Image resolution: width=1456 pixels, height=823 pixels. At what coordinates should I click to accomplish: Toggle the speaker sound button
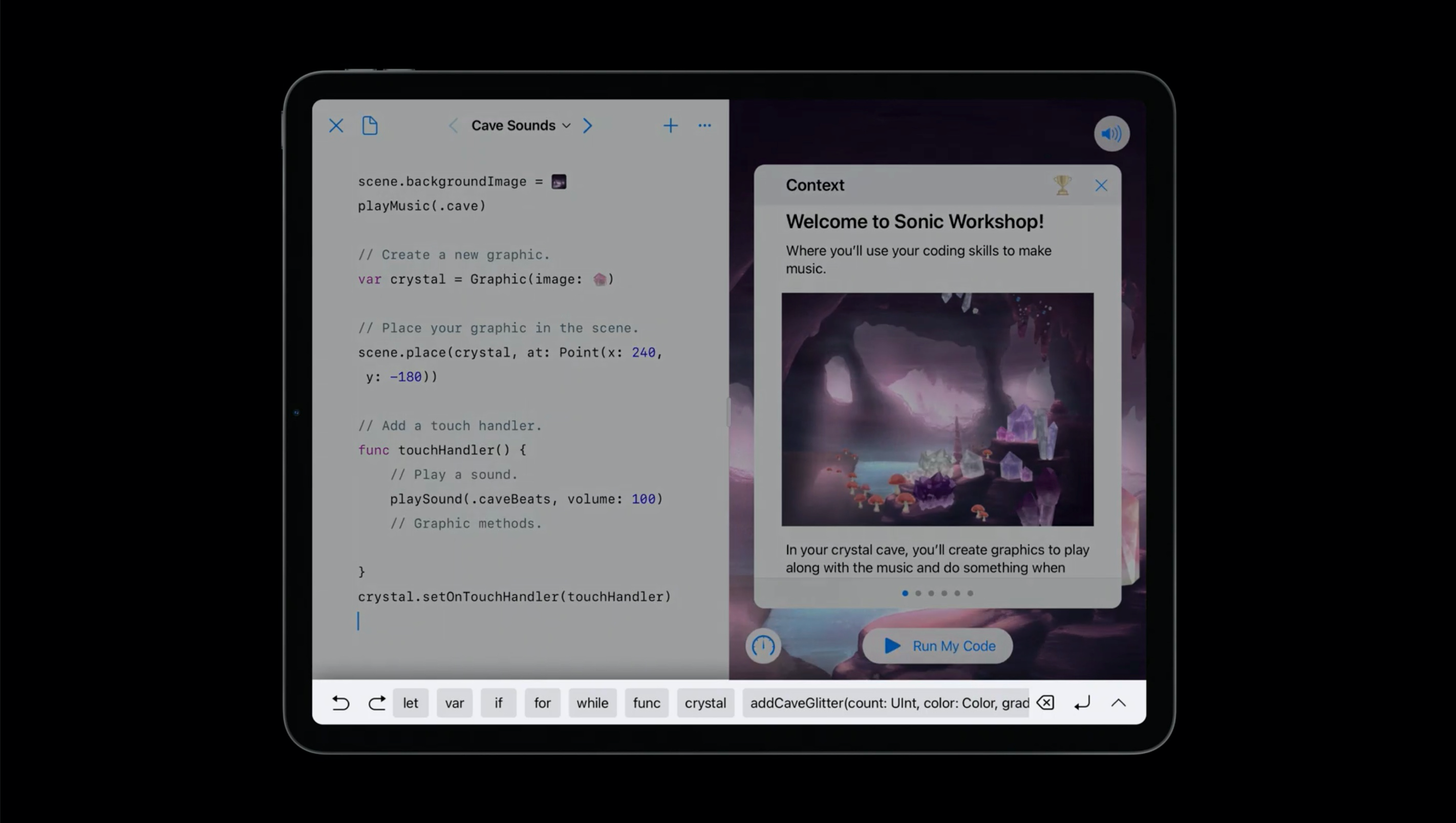click(1111, 134)
